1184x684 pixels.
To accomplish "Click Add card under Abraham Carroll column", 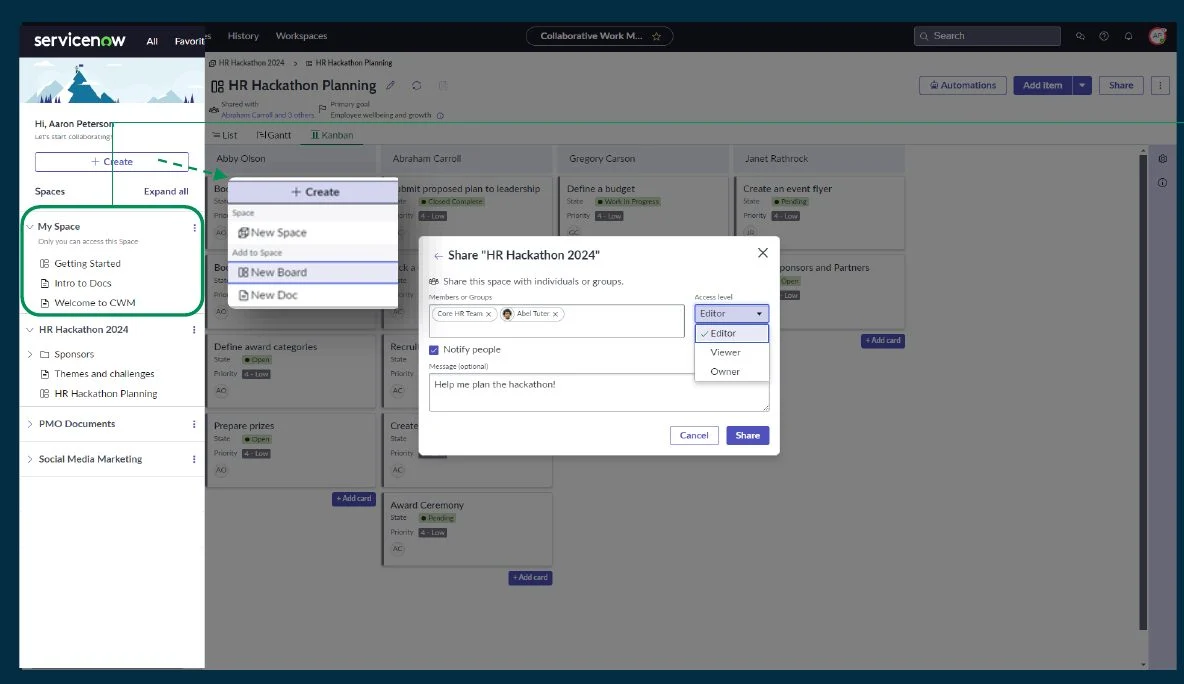I will pyautogui.click(x=530, y=578).
